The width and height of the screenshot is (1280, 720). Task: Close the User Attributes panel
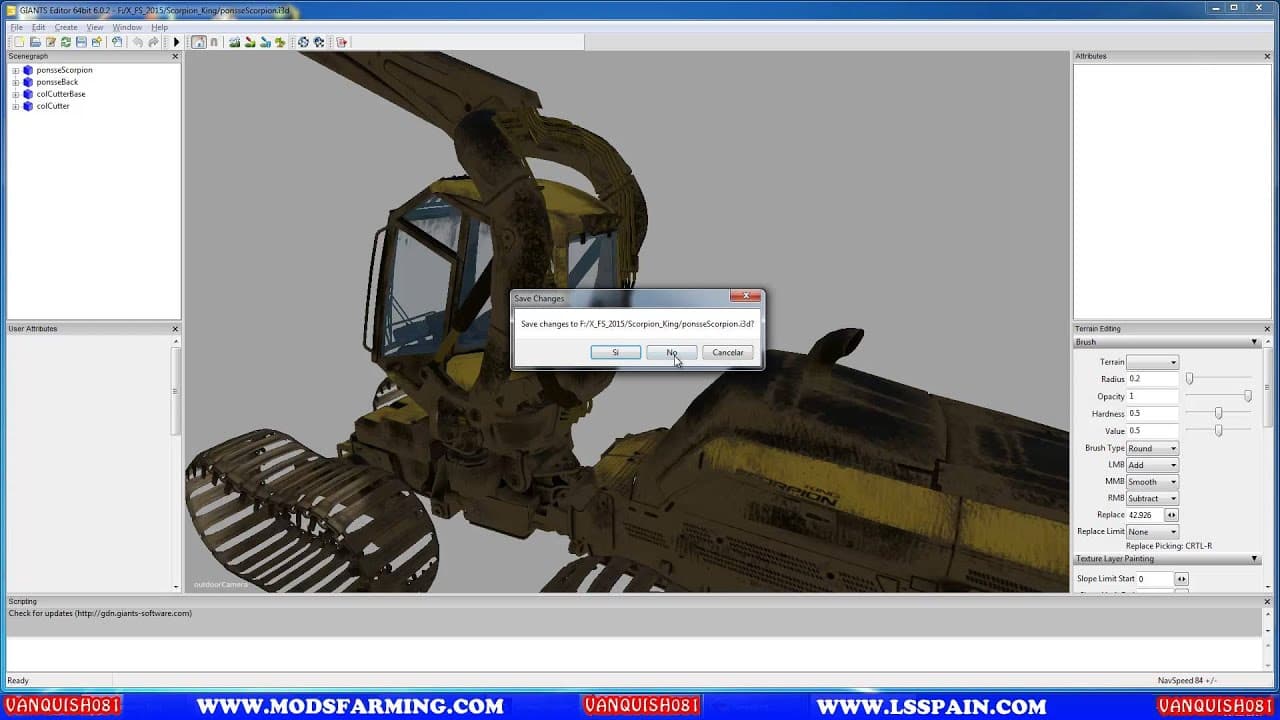click(x=175, y=328)
